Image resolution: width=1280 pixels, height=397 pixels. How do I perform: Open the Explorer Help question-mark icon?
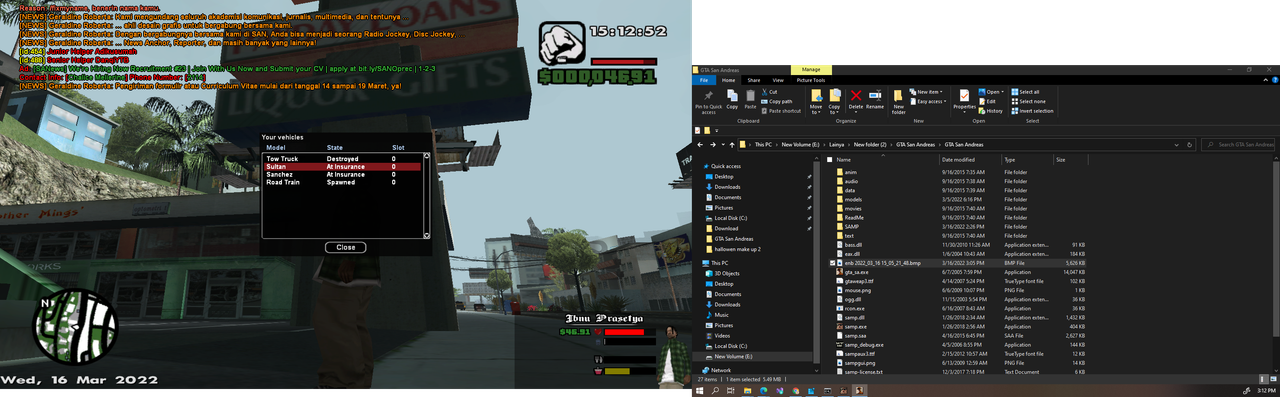[1274, 80]
